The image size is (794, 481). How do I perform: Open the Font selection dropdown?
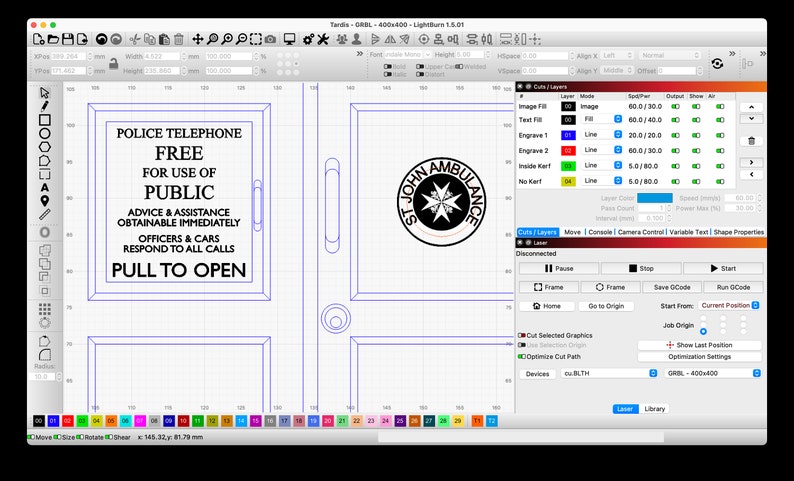(x=408, y=55)
